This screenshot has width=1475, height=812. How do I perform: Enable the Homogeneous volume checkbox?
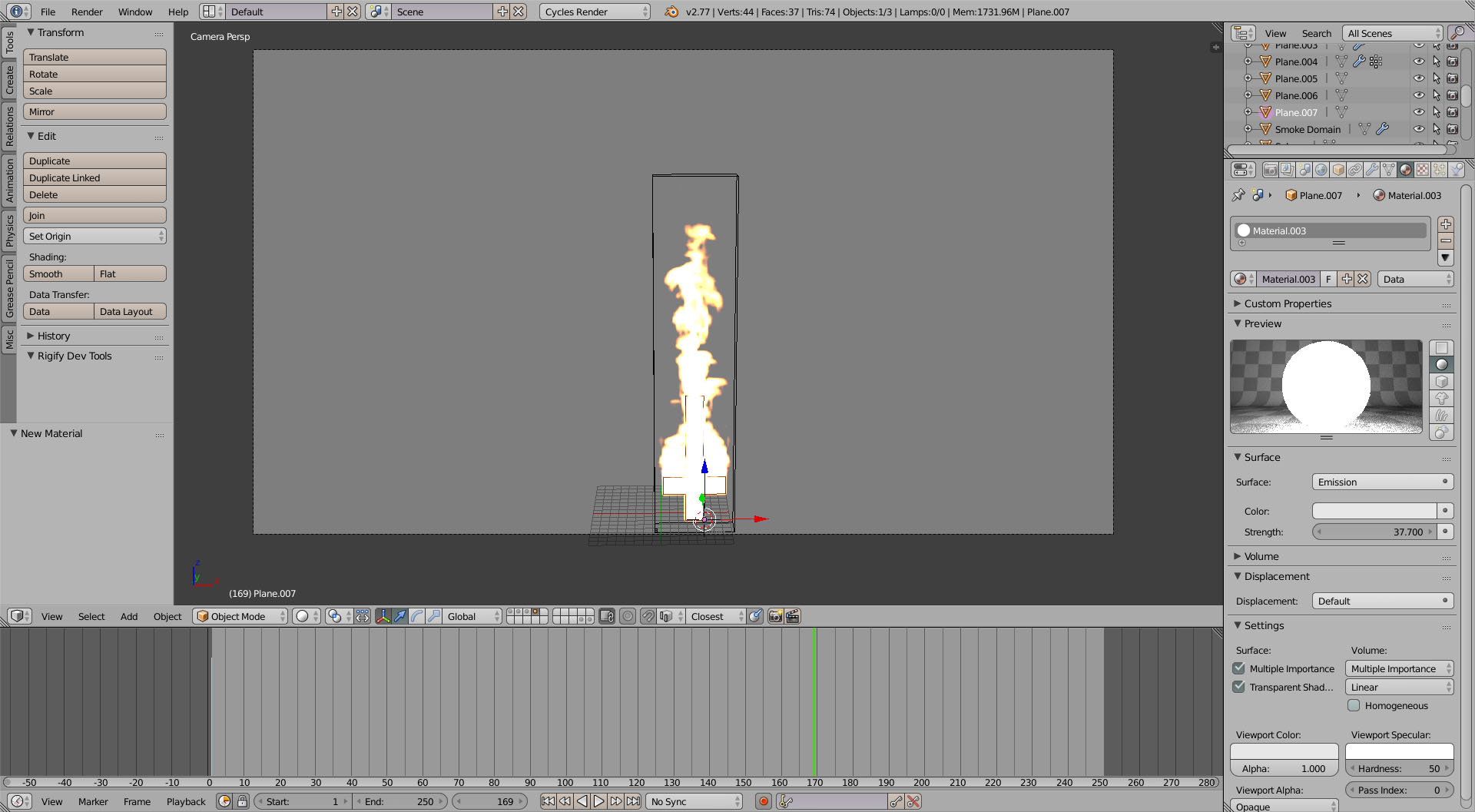pyautogui.click(x=1354, y=705)
